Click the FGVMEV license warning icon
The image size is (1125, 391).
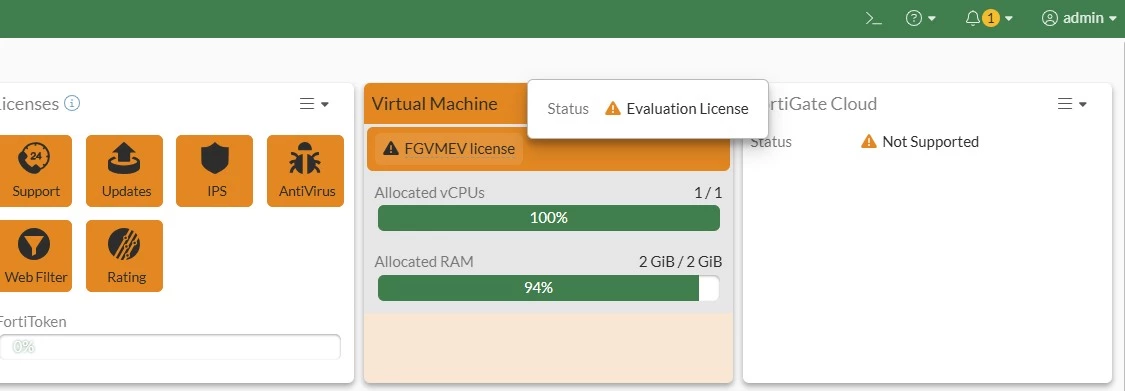[x=390, y=149]
